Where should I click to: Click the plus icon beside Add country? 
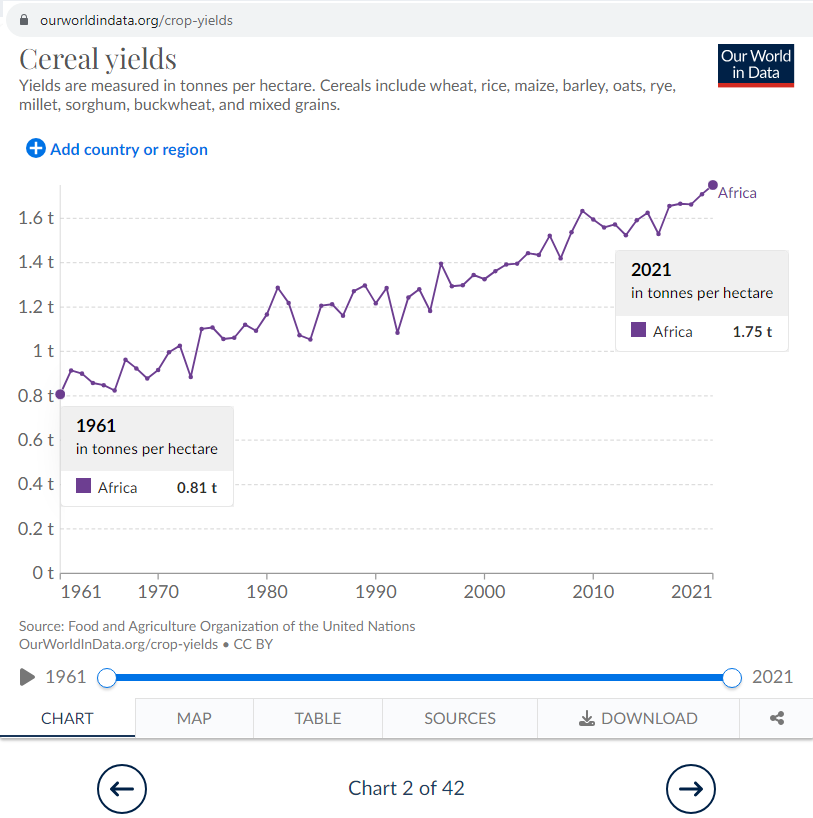tap(36, 149)
